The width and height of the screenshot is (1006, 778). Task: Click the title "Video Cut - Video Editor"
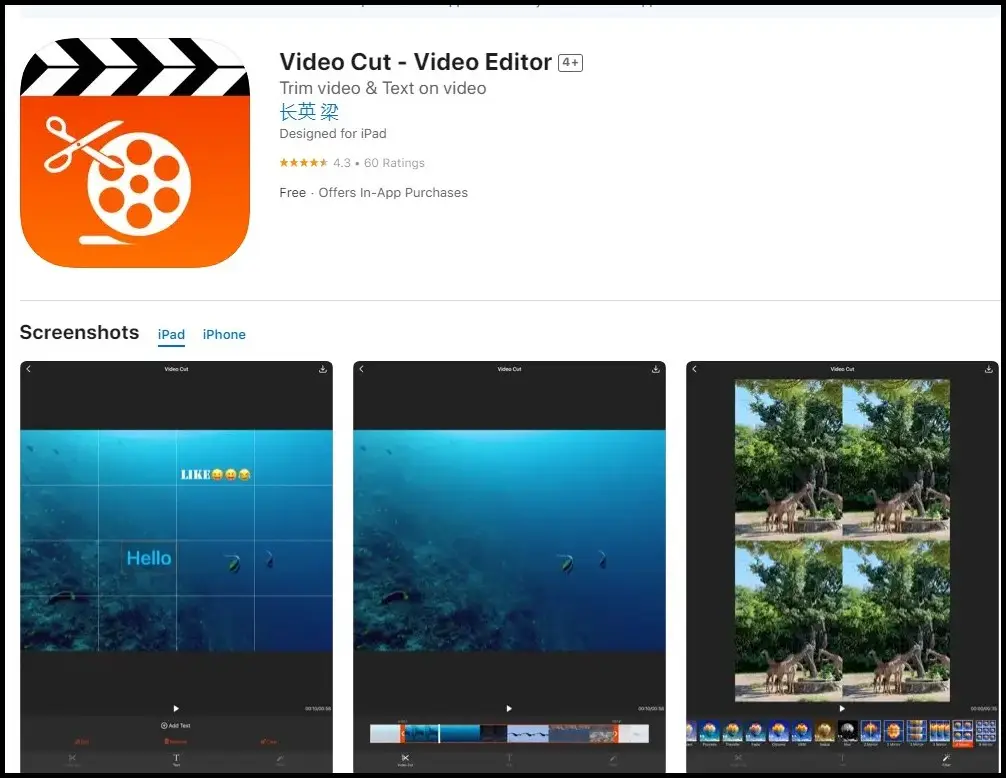pyautogui.click(x=416, y=62)
